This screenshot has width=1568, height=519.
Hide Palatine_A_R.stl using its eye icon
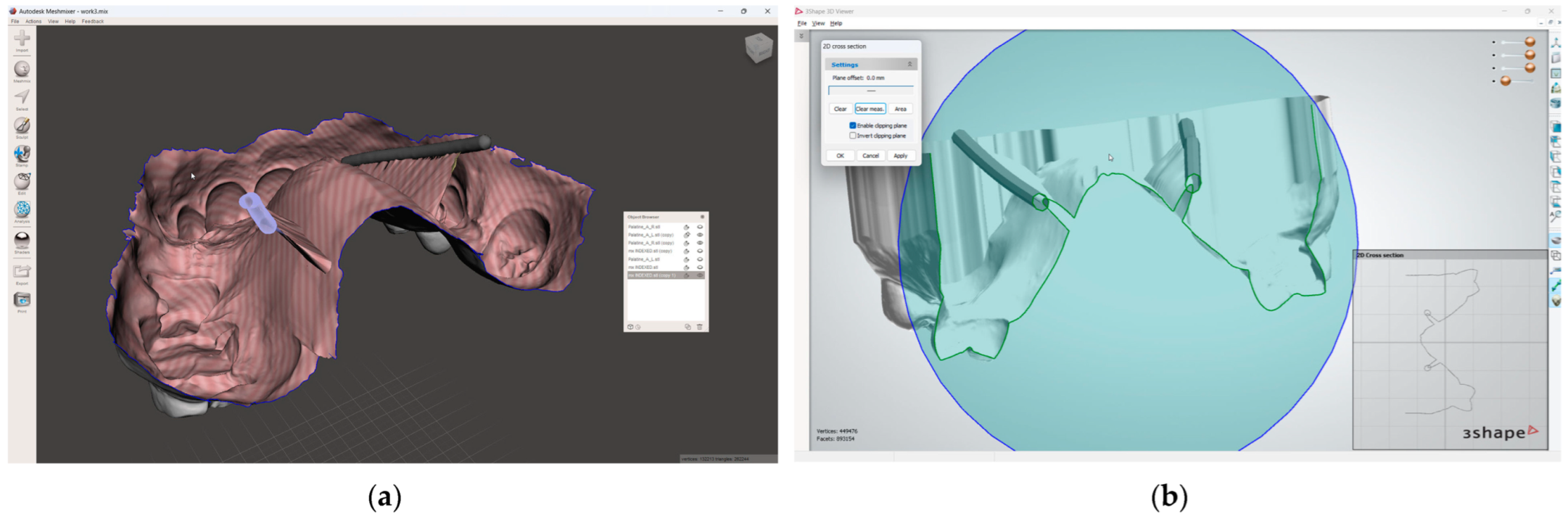[x=700, y=227]
